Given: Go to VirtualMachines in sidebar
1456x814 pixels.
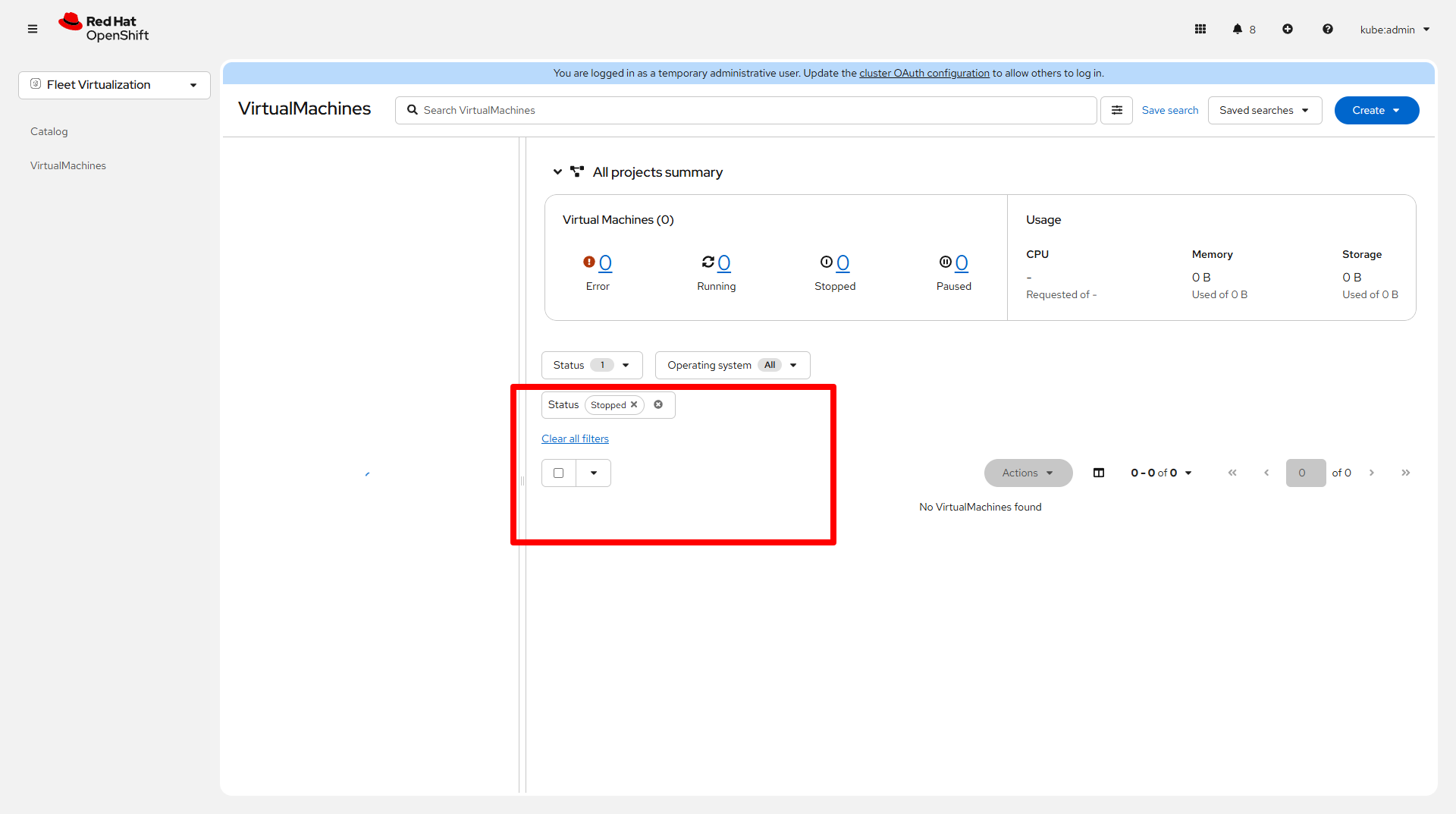Looking at the screenshot, I should click(68, 165).
